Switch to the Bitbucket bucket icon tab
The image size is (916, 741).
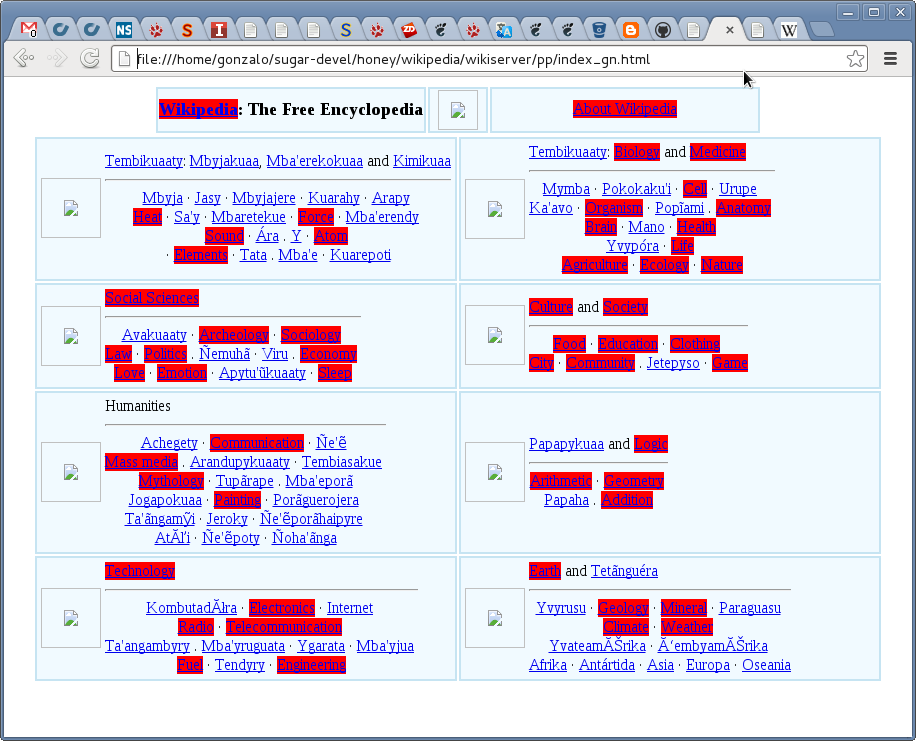pyautogui.click(x=599, y=30)
